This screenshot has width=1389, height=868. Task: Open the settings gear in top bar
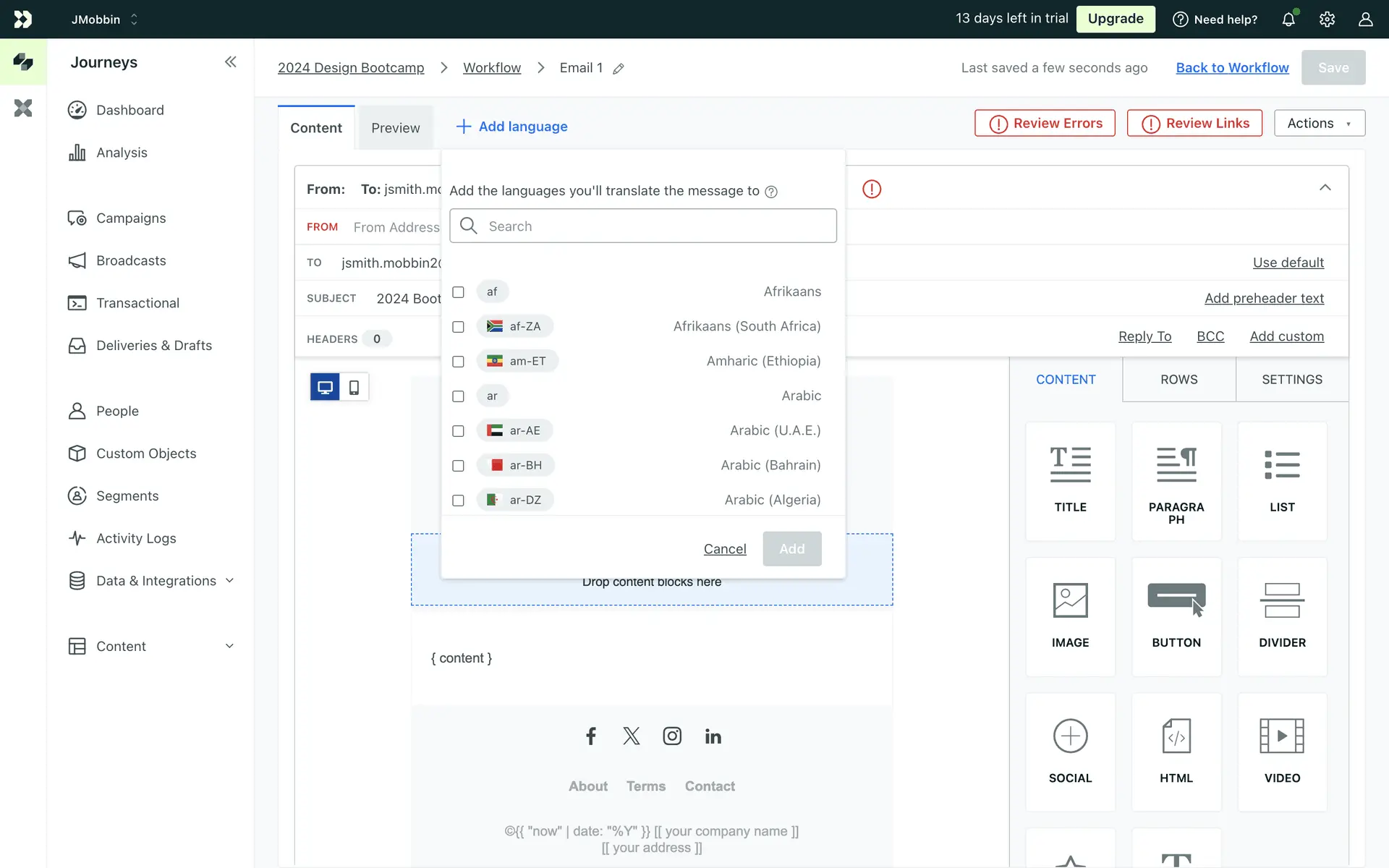(x=1327, y=20)
